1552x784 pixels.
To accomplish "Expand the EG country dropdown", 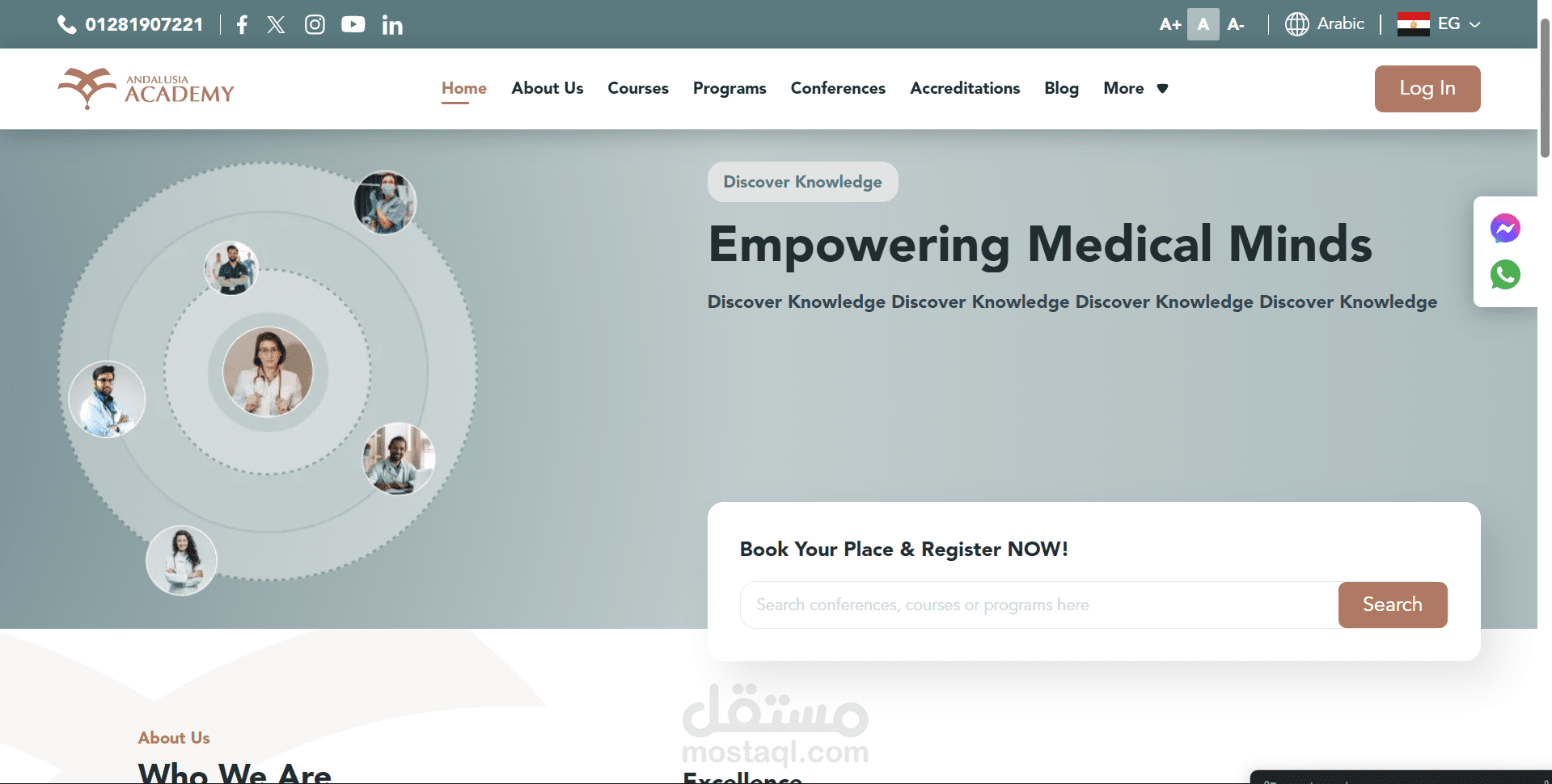I will point(1440,24).
